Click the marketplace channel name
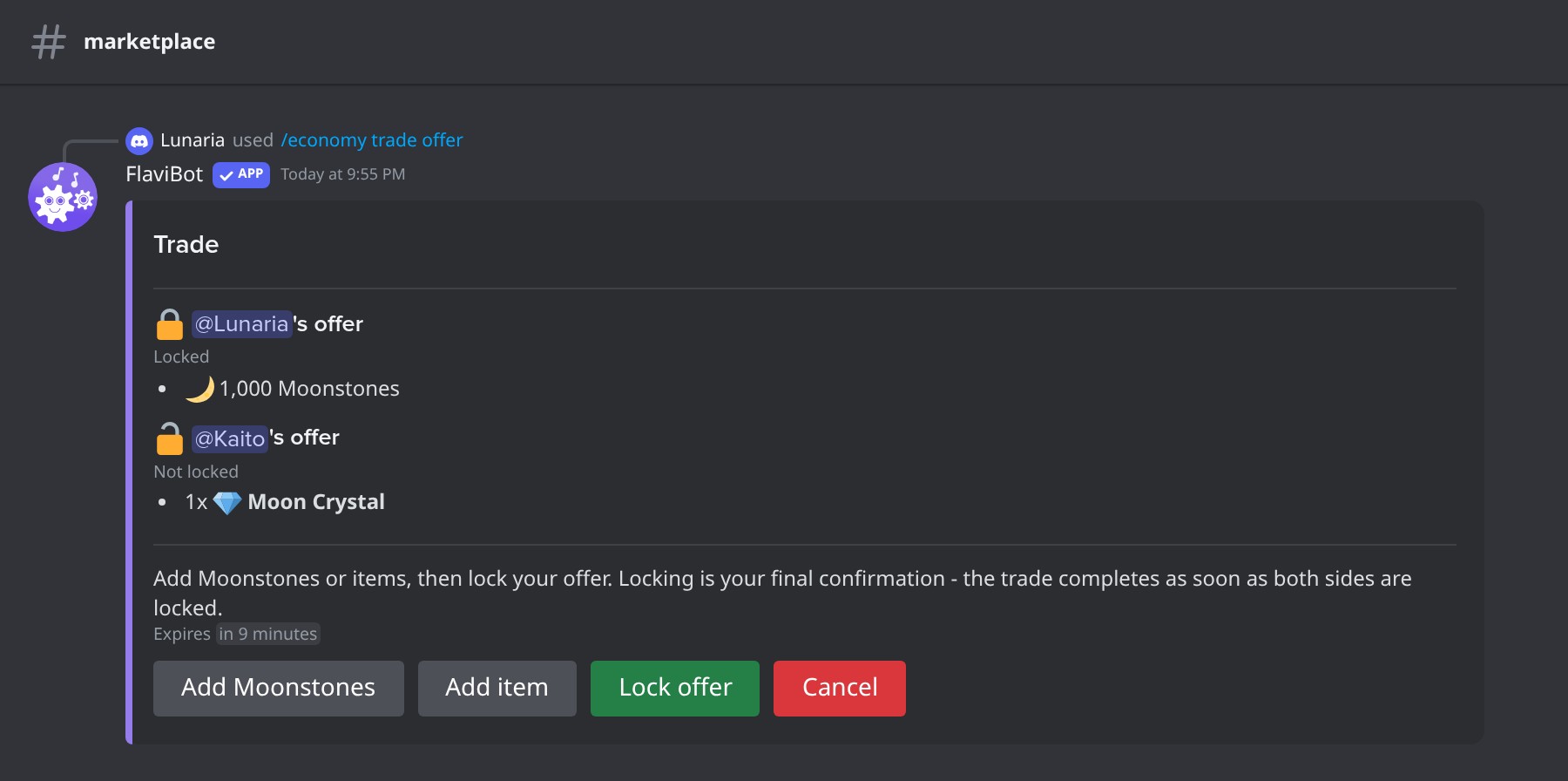 tap(150, 42)
